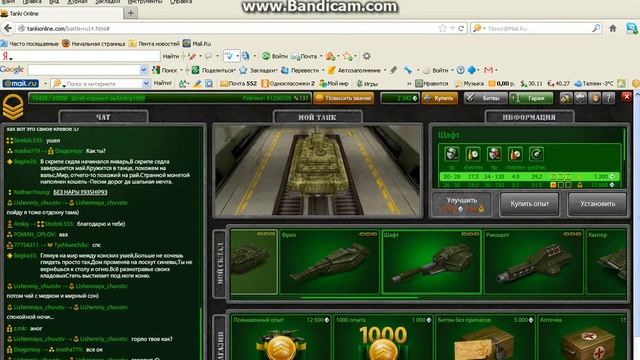The width and height of the screenshot is (640, 360).
Task: Click the Установить install button
Action: tap(598, 204)
